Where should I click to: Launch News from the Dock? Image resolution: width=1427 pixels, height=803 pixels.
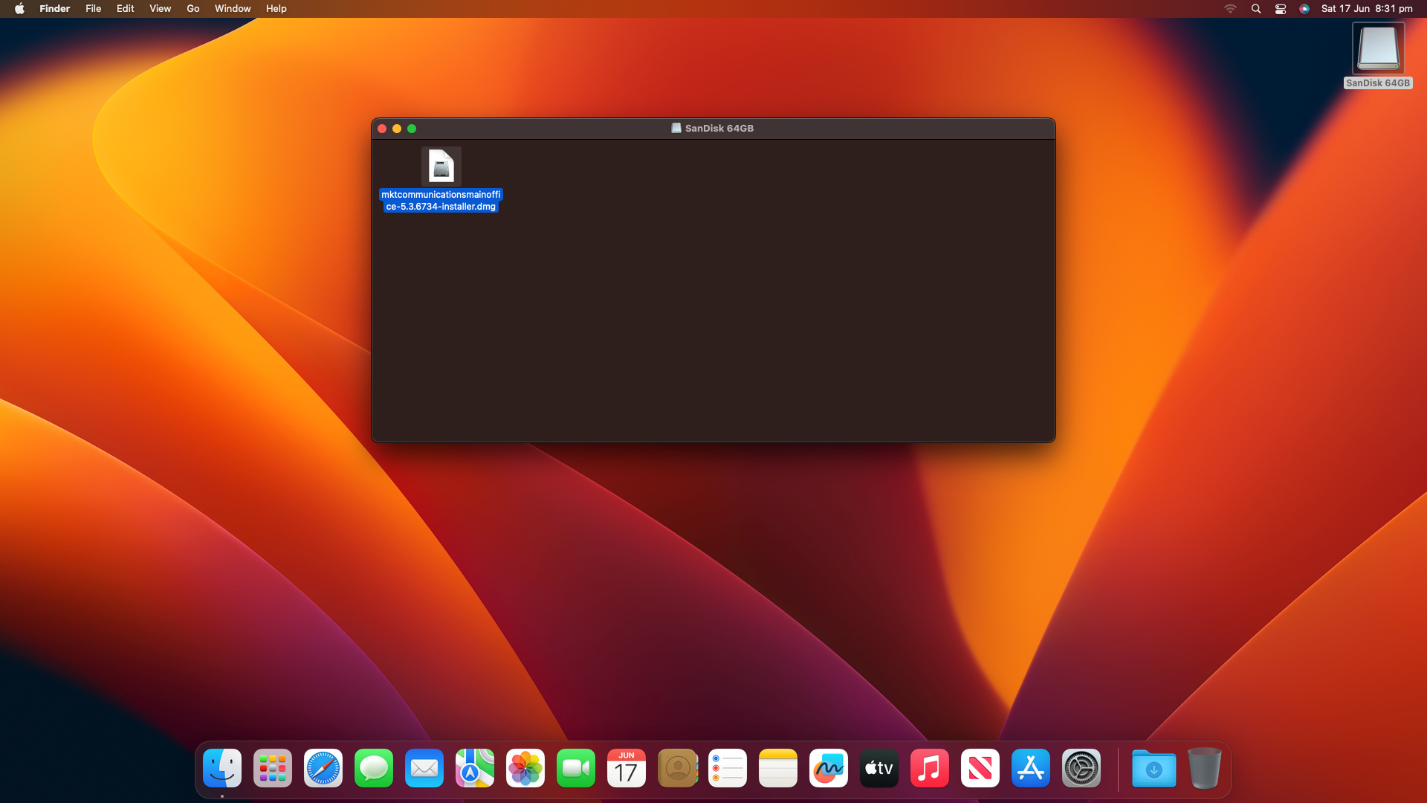[x=980, y=768]
